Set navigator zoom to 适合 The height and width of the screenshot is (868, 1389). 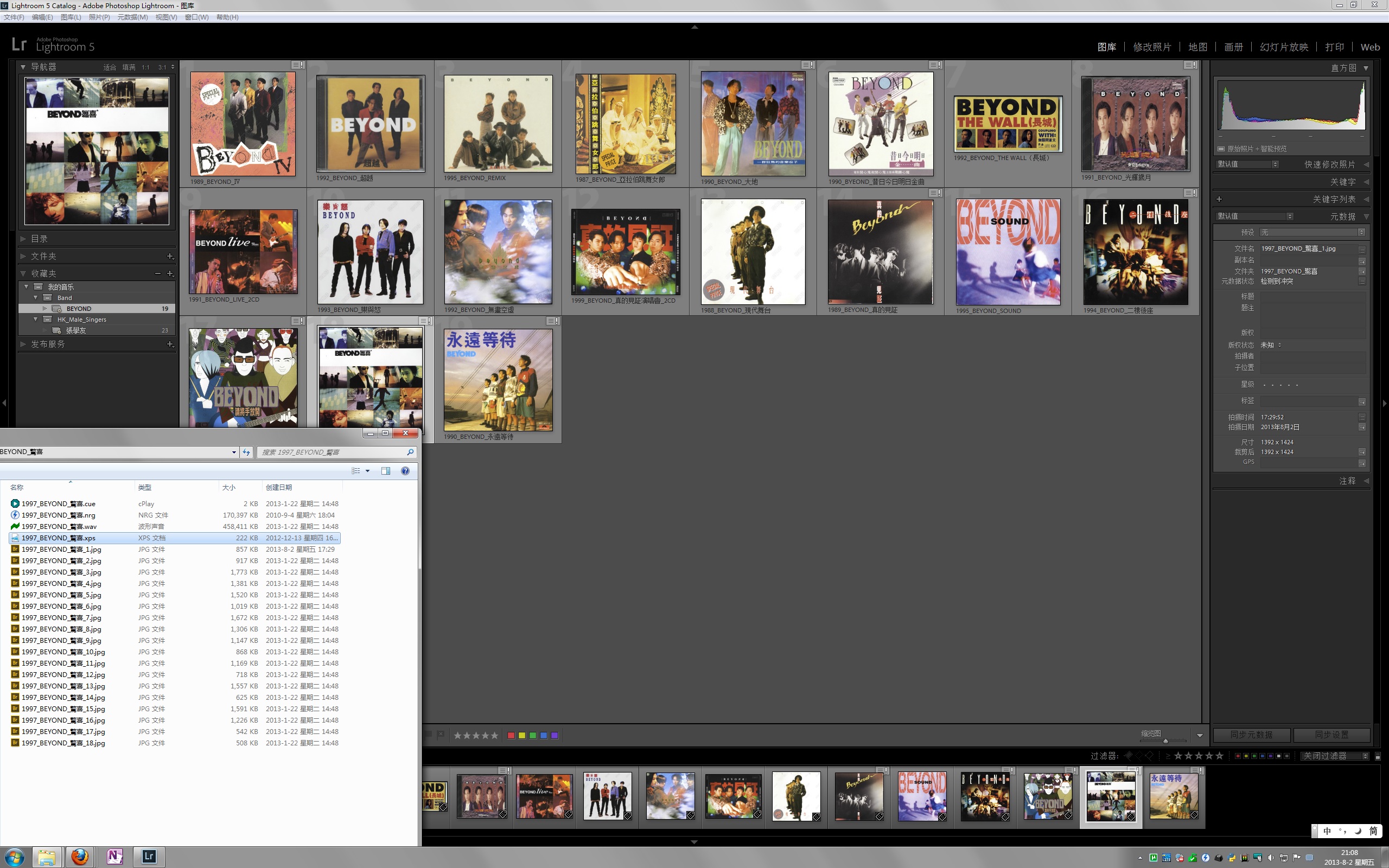tap(110, 68)
